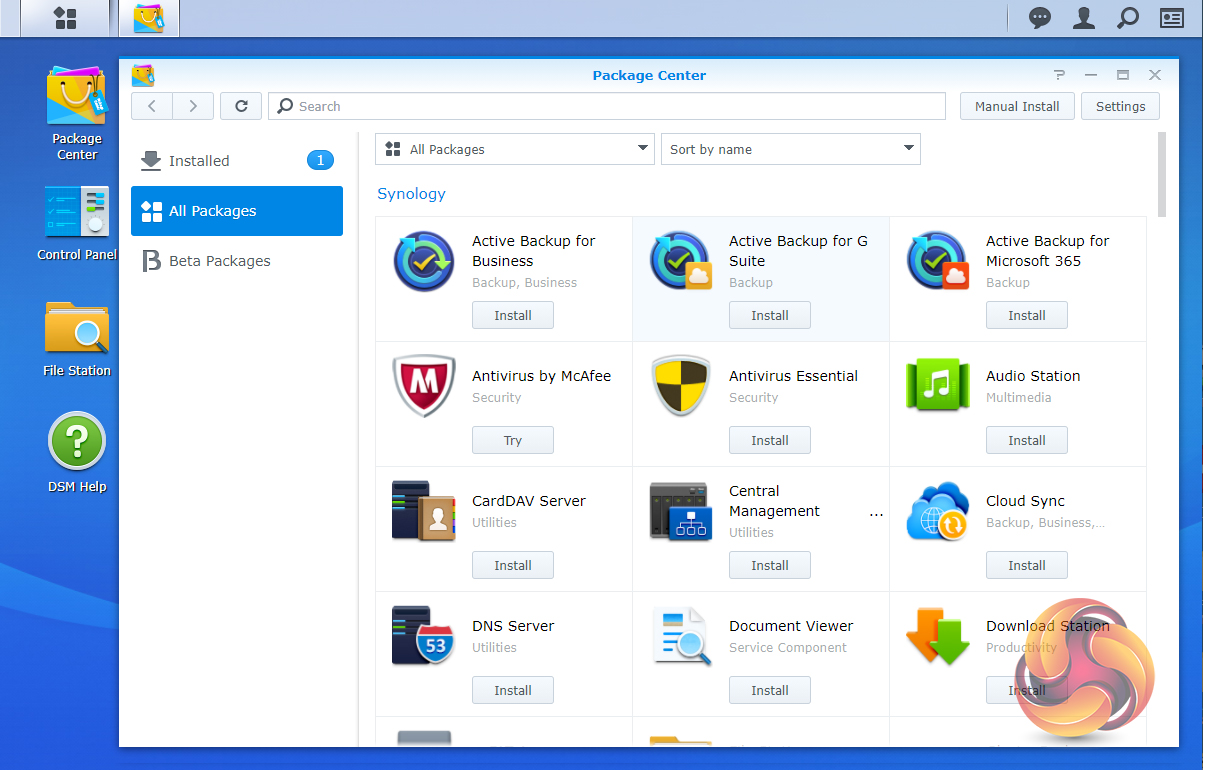Viewport: 1205px width, 770px height.
Task: Open File Station desktop shortcut
Action: click(x=77, y=339)
